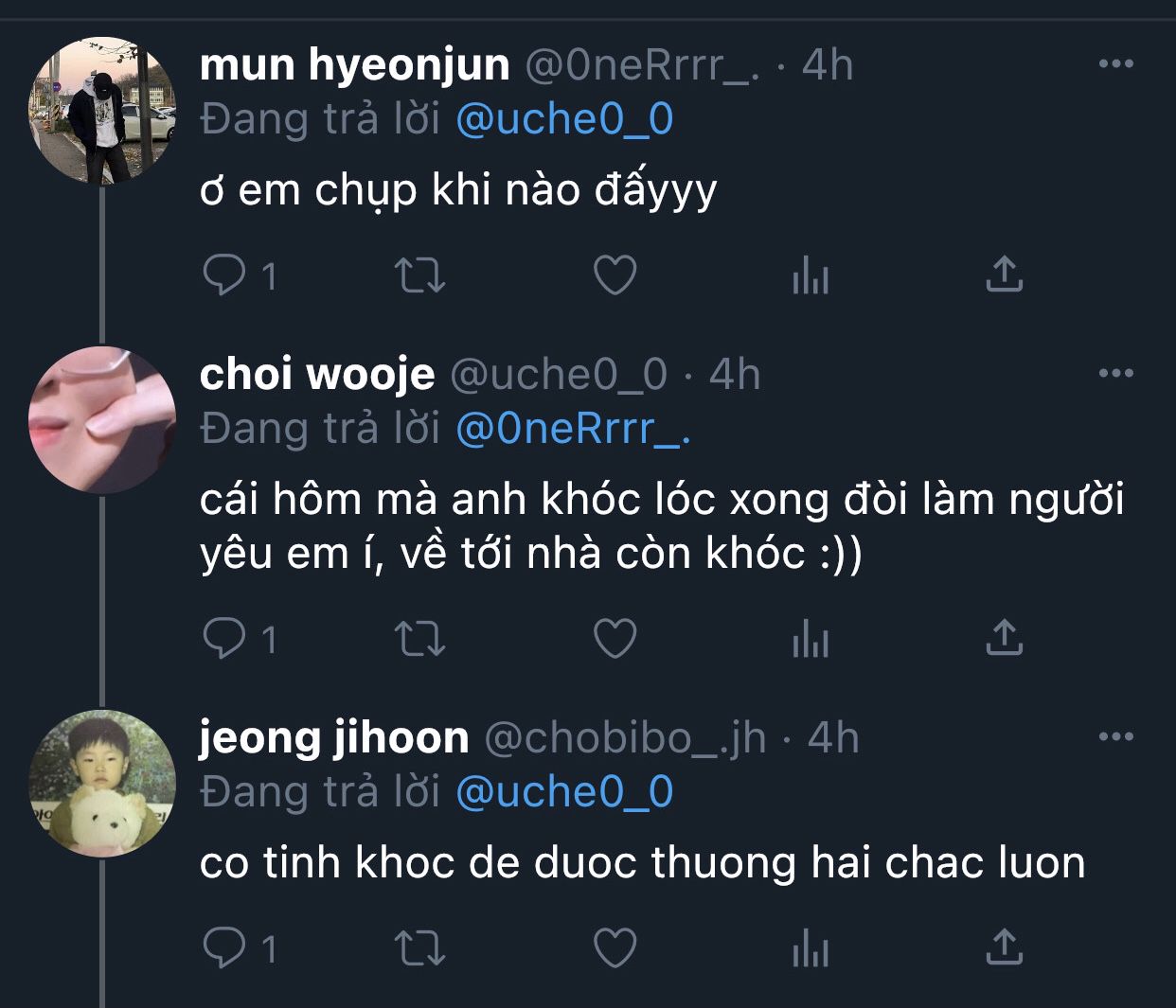The height and width of the screenshot is (1008, 1176).
Task: Open jeong jihoon's profile picture
Action: (102, 783)
